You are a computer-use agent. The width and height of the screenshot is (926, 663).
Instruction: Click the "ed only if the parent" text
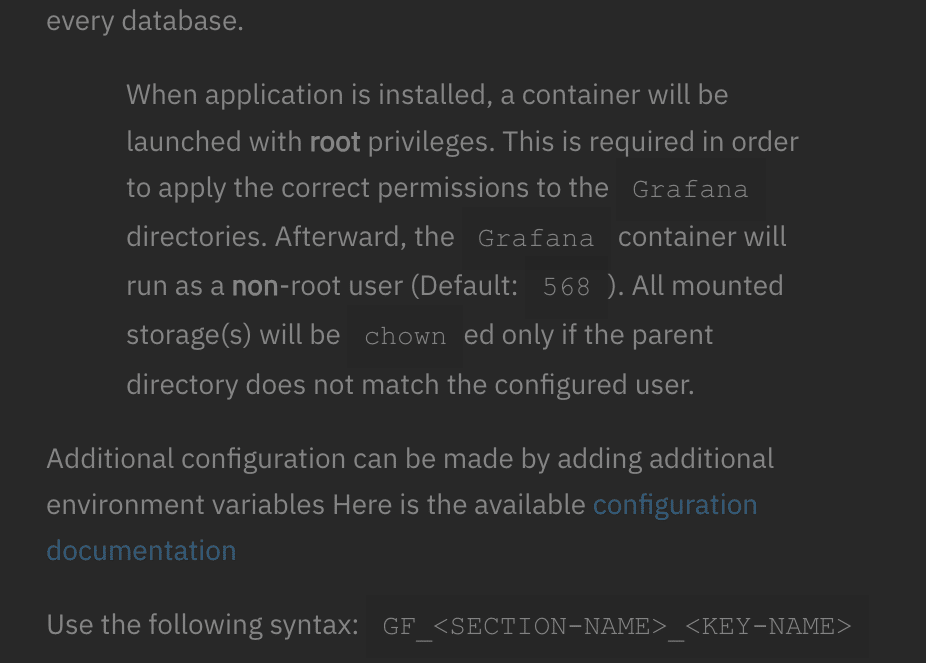click(x=588, y=335)
